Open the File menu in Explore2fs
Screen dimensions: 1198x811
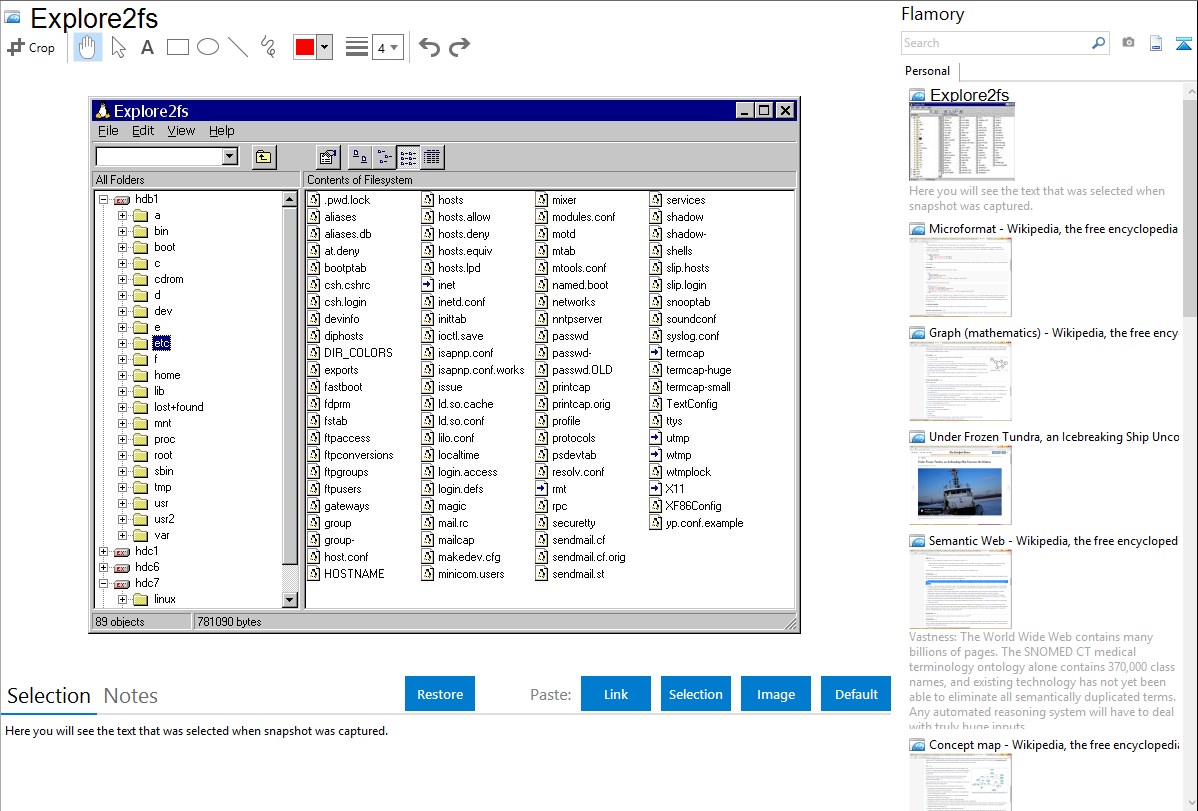click(x=108, y=131)
